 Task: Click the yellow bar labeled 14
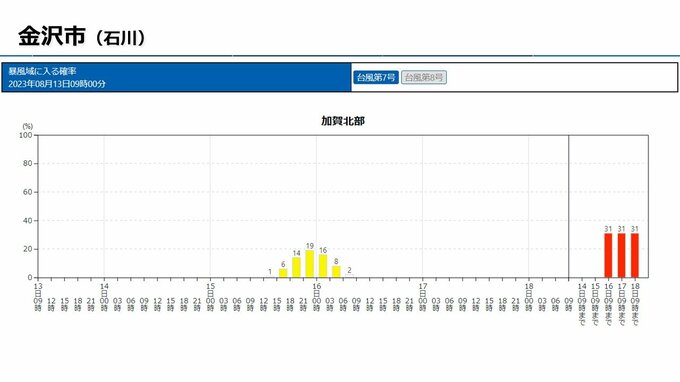pos(296,267)
